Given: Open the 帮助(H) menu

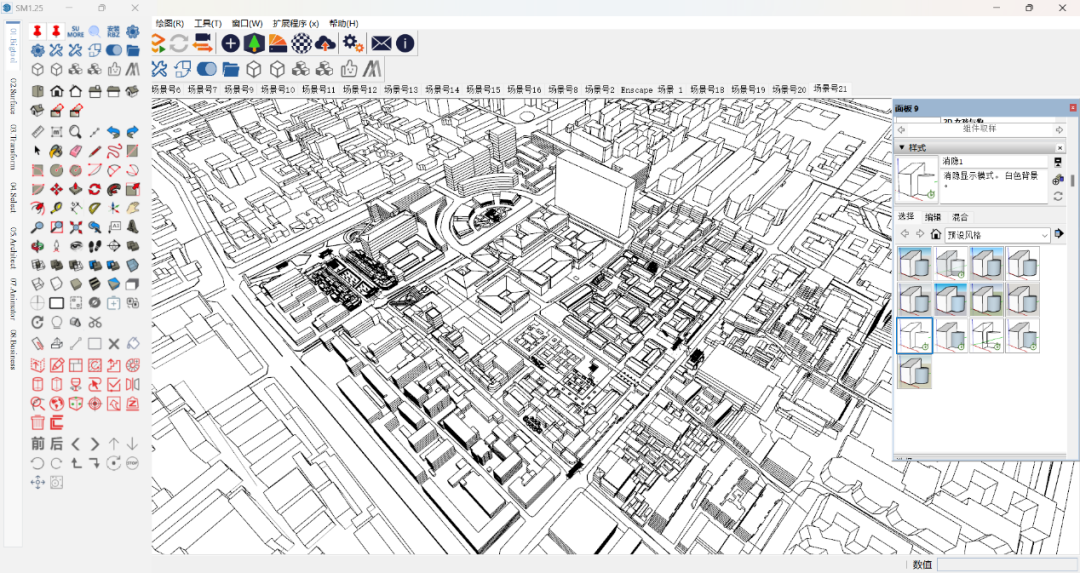Looking at the screenshot, I should tap(344, 23).
